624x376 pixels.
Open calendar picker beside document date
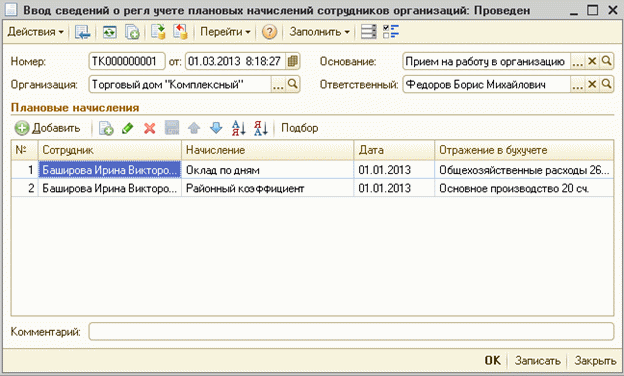pyautogui.click(x=293, y=61)
